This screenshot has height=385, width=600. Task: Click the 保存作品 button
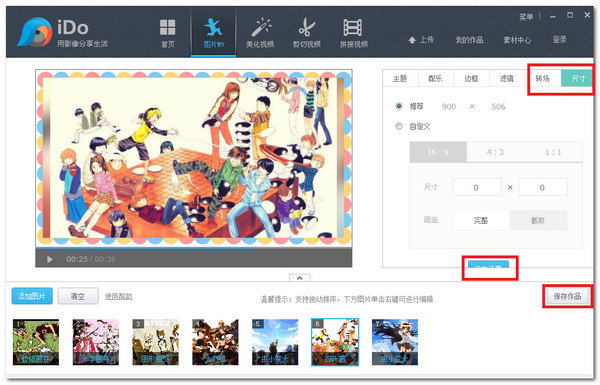pyautogui.click(x=567, y=296)
